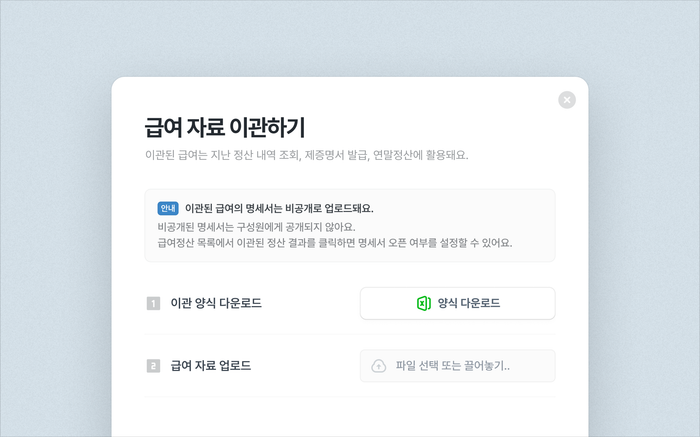
Task: Click the line starting with 급여정산 목록에서
Action: (x=335, y=243)
